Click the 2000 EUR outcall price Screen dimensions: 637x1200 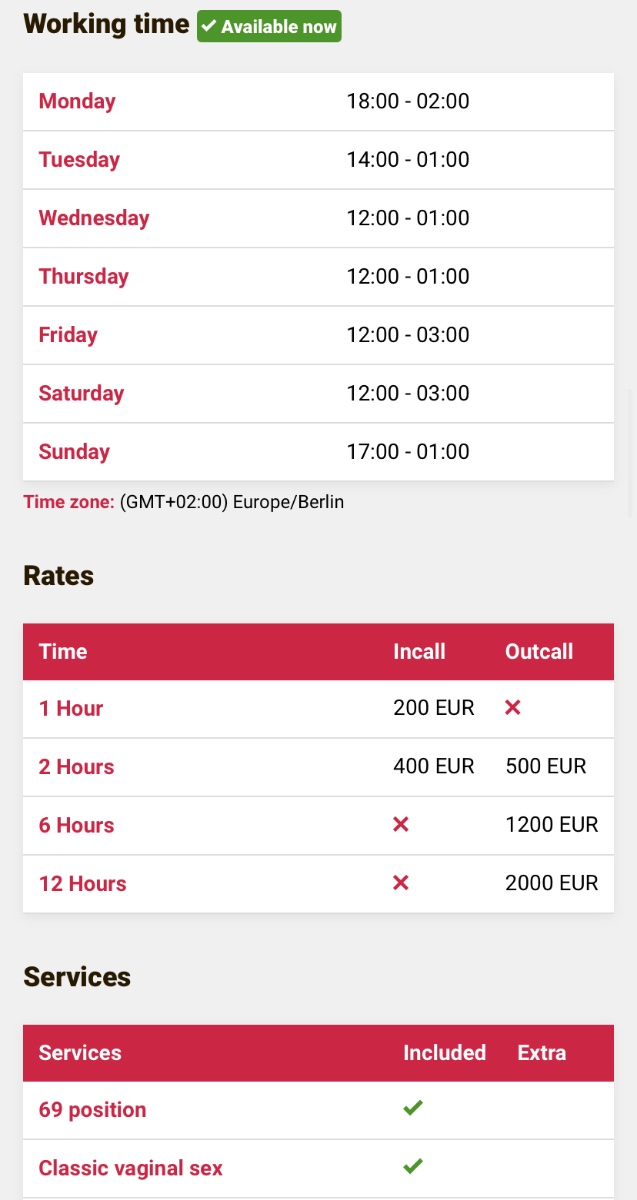(x=552, y=883)
